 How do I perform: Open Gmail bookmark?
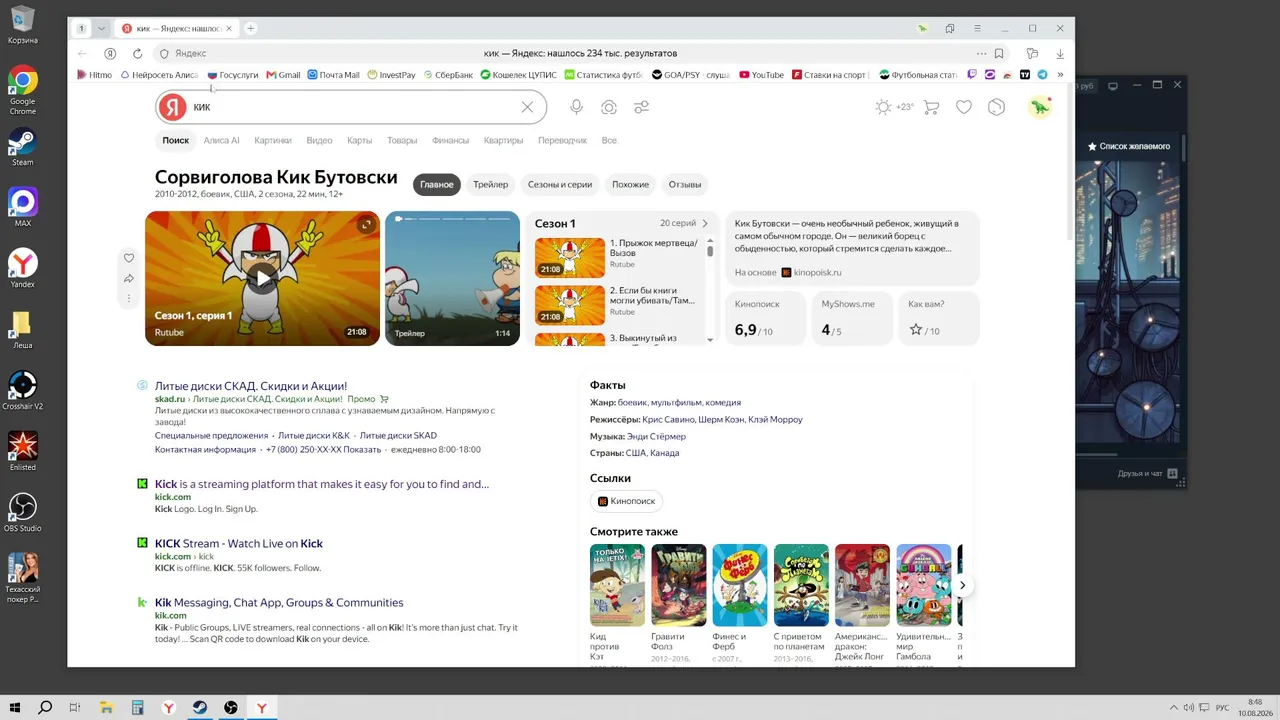pyautogui.click(x=283, y=75)
